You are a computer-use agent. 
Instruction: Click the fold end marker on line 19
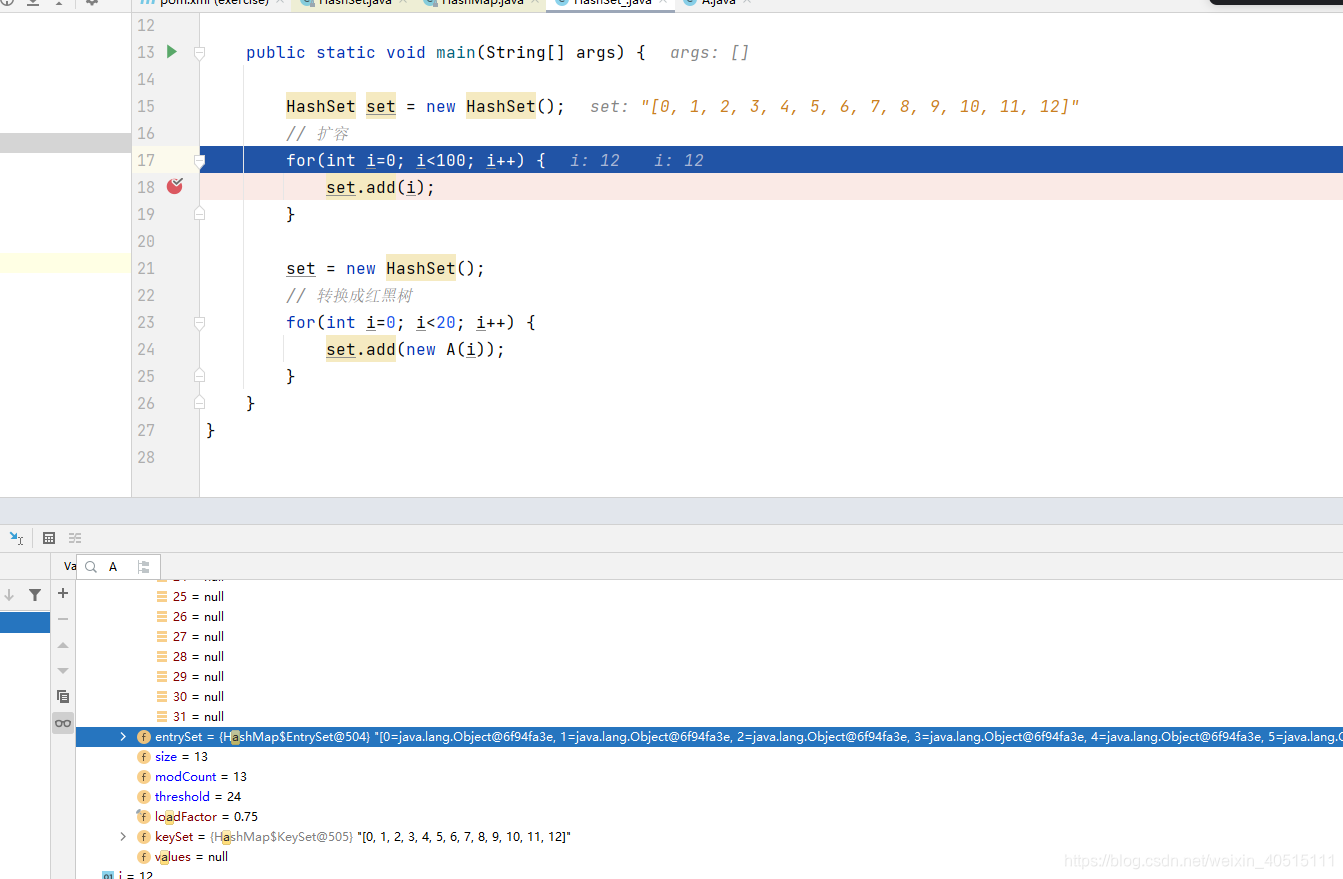pyautogui.click(x=199, y=214)
